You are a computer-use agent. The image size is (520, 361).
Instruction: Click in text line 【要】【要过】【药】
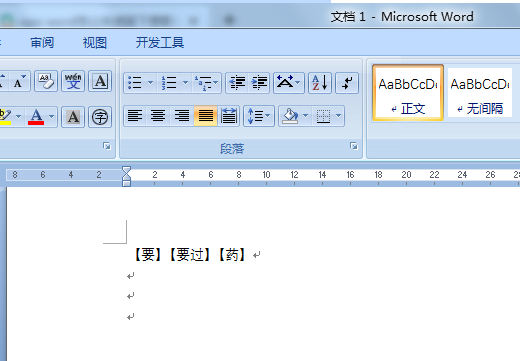tap(189, 255)
